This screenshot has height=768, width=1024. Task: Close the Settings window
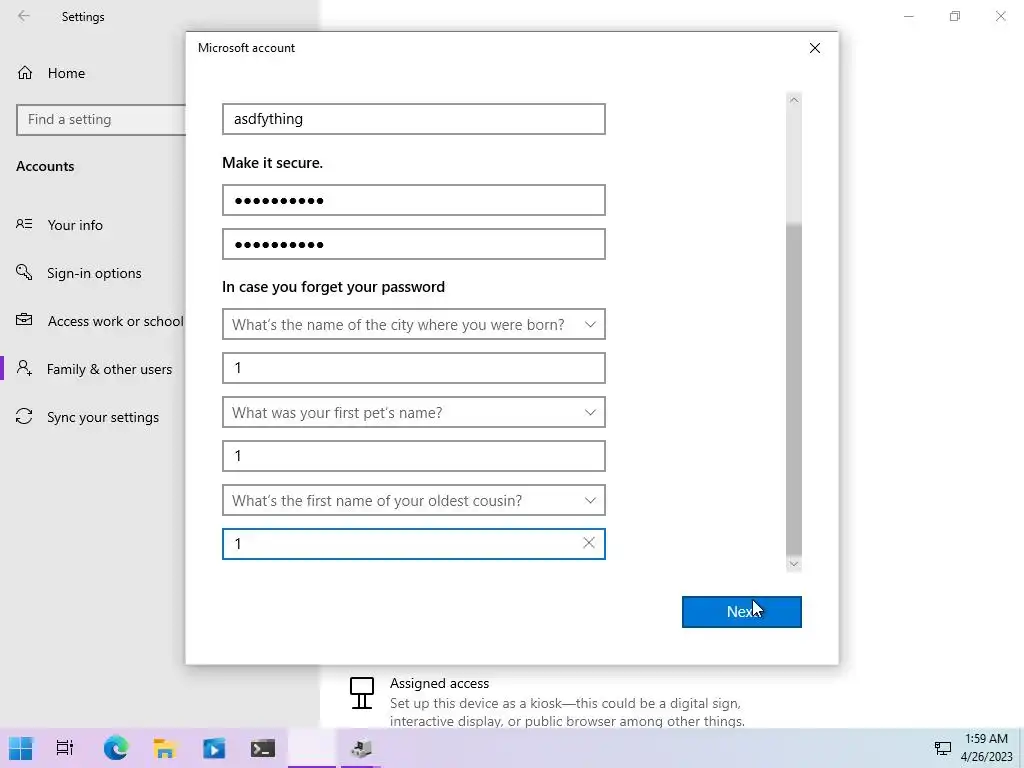click(x=1000, y=16)
